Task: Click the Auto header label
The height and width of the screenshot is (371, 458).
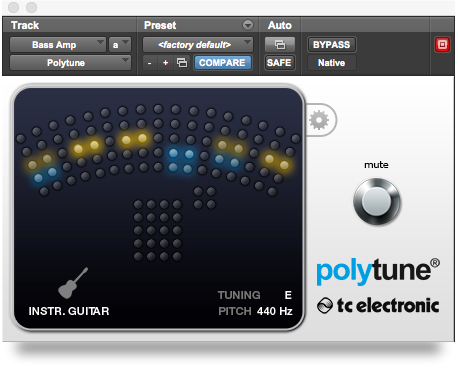Action: [280, 25]
